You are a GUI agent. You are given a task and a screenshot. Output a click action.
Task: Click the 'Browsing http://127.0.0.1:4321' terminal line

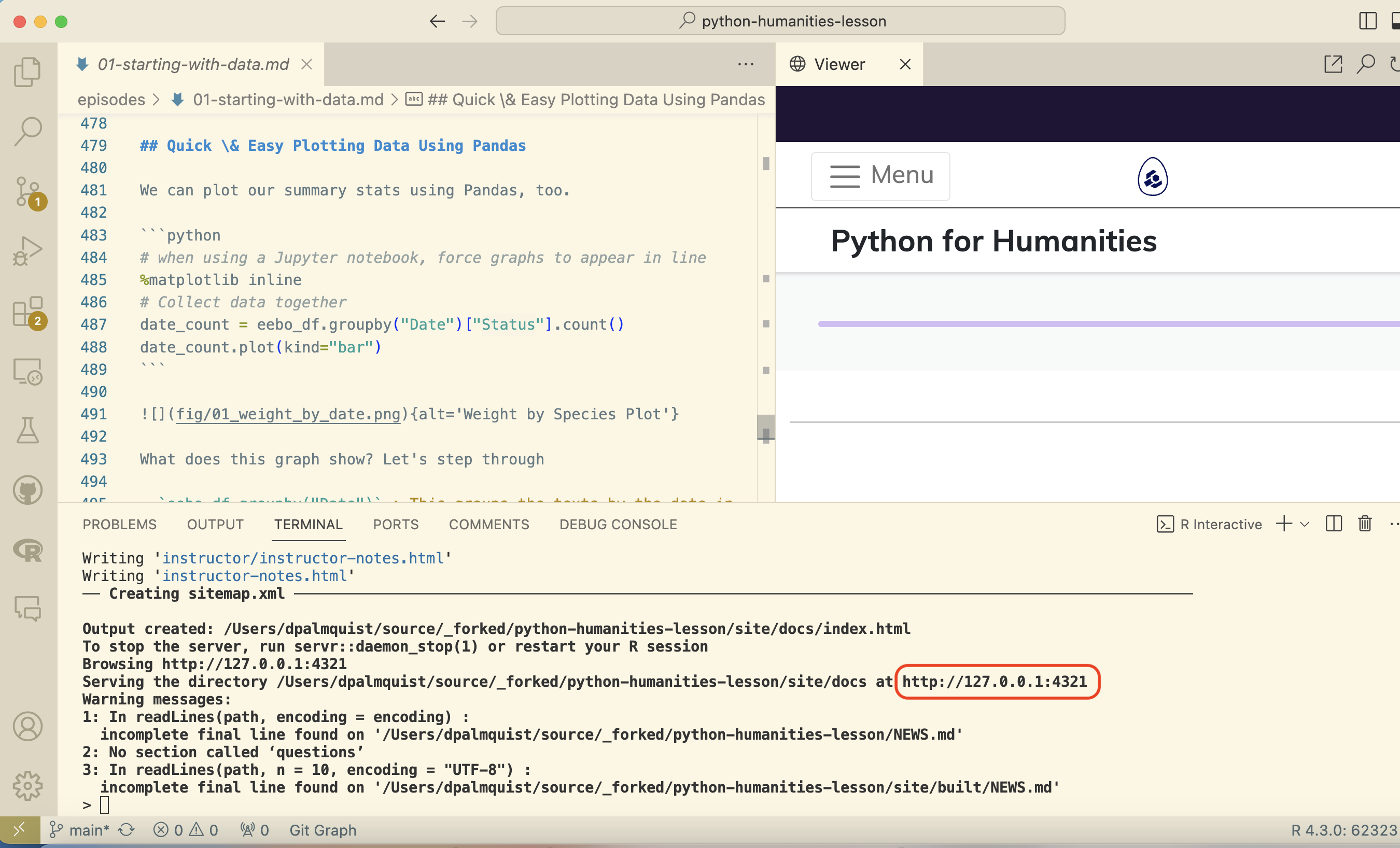(x=214, y=663)
